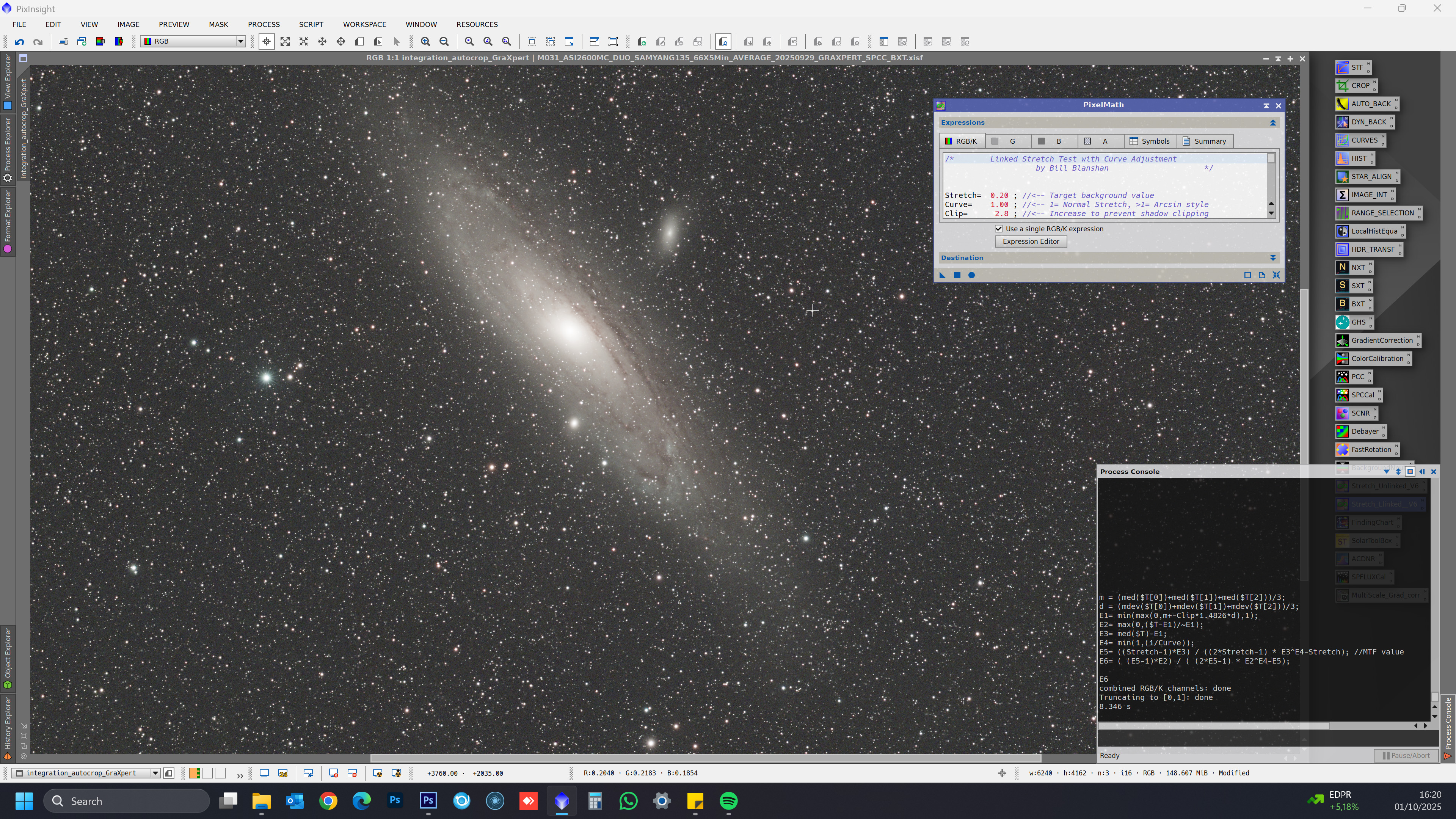
Task: Click the Pause/Abort button
Action: (1406, 756)
